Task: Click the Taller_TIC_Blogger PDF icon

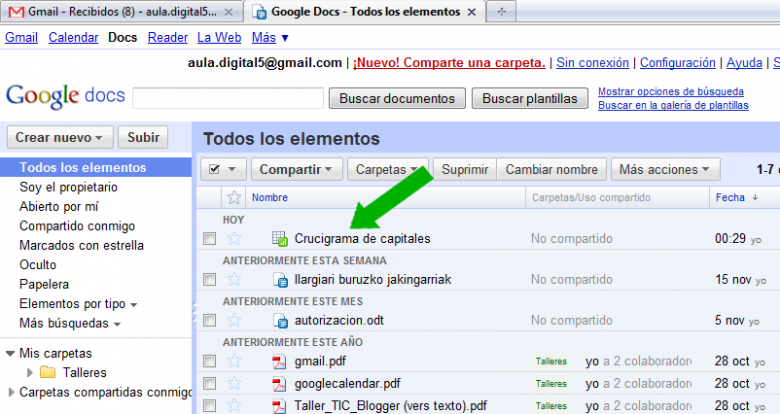Action: tap(279, 406)
